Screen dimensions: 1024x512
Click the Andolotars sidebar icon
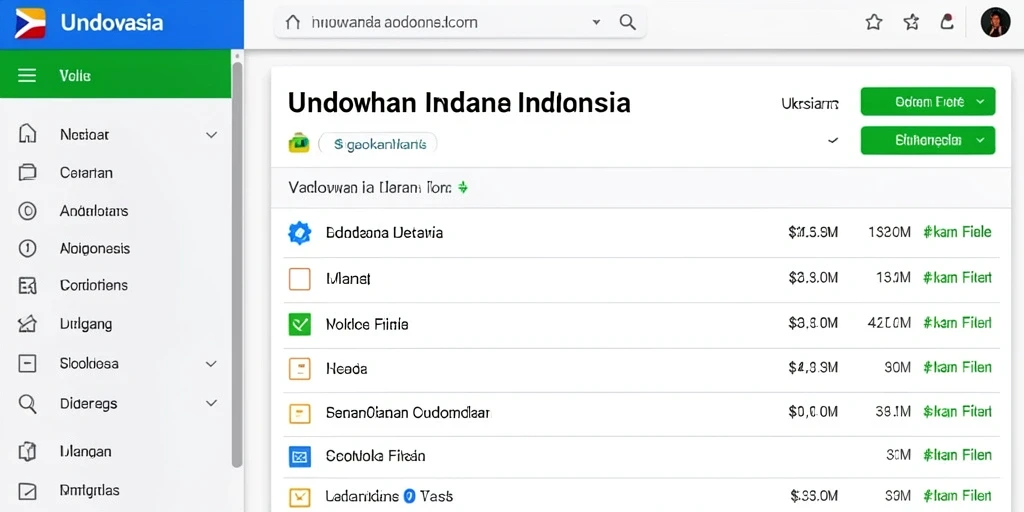coord(27,211)
